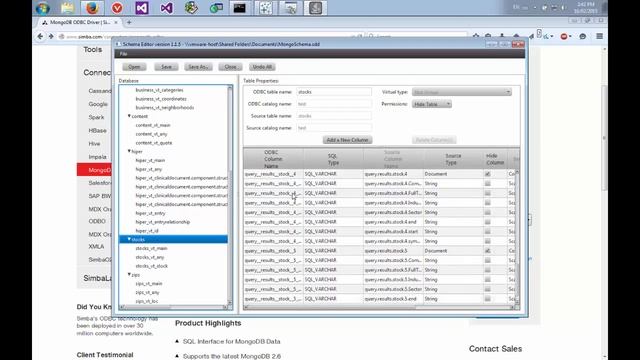Click Firefox back arrow button
Image resolution: width=640 pixels, height=360 pixels.
40,36
